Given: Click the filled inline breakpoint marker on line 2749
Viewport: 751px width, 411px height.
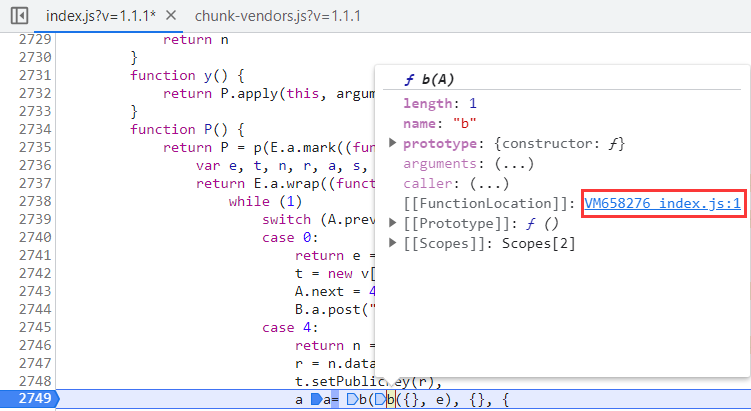Looking at the screenshot, I should 317,400.
